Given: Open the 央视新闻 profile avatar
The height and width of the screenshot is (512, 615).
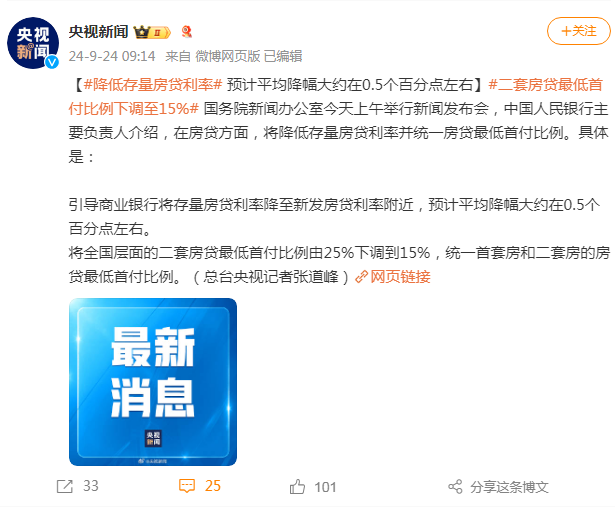Looking at the screenshot, I should [33, 43].
